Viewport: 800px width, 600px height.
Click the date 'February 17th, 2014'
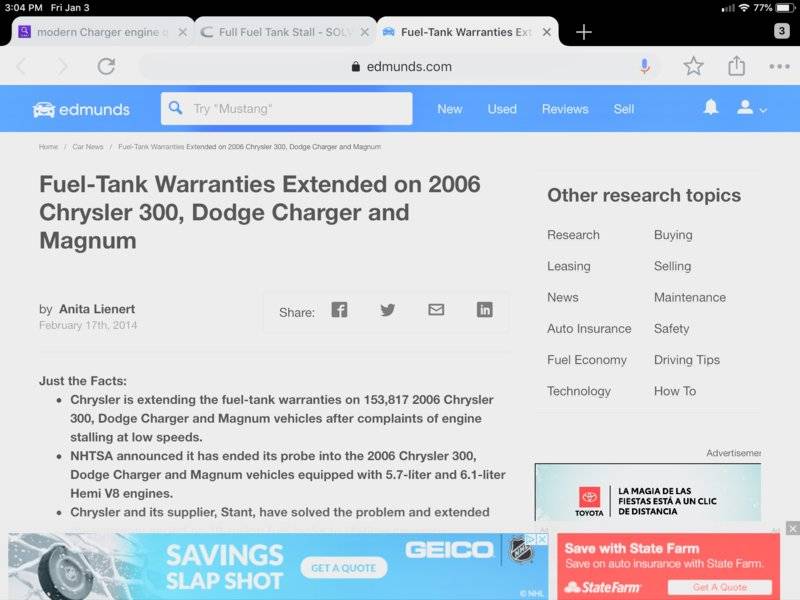88,326
